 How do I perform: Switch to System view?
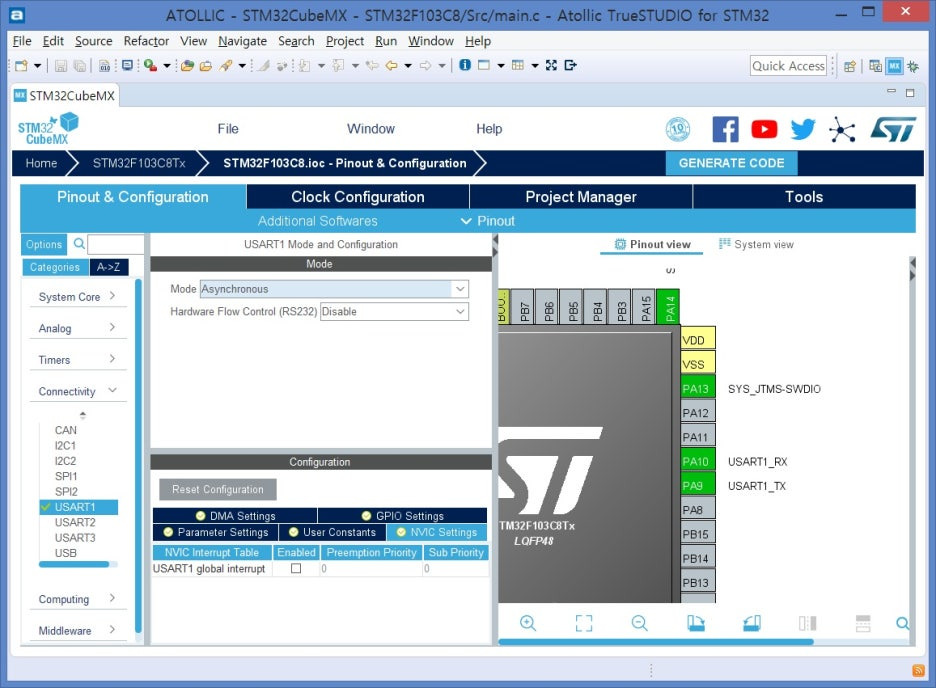756,244
